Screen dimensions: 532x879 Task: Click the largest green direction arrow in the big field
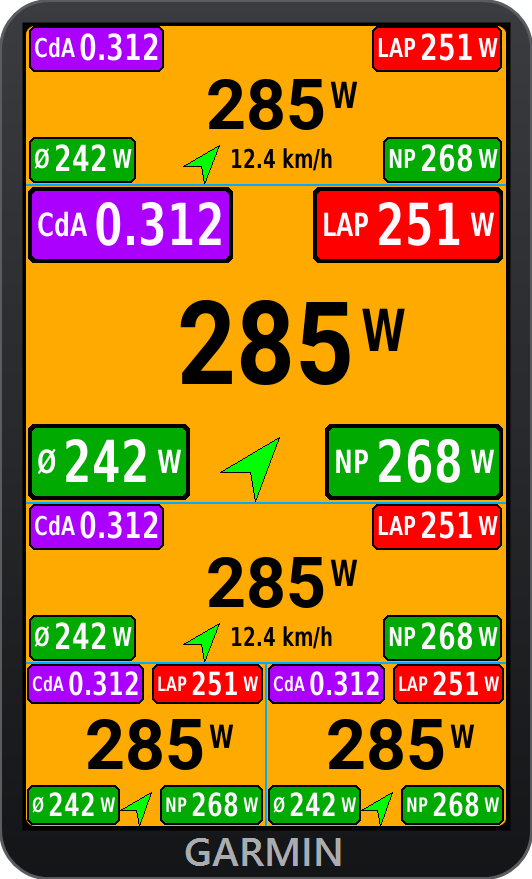click(x=252, y=468)
